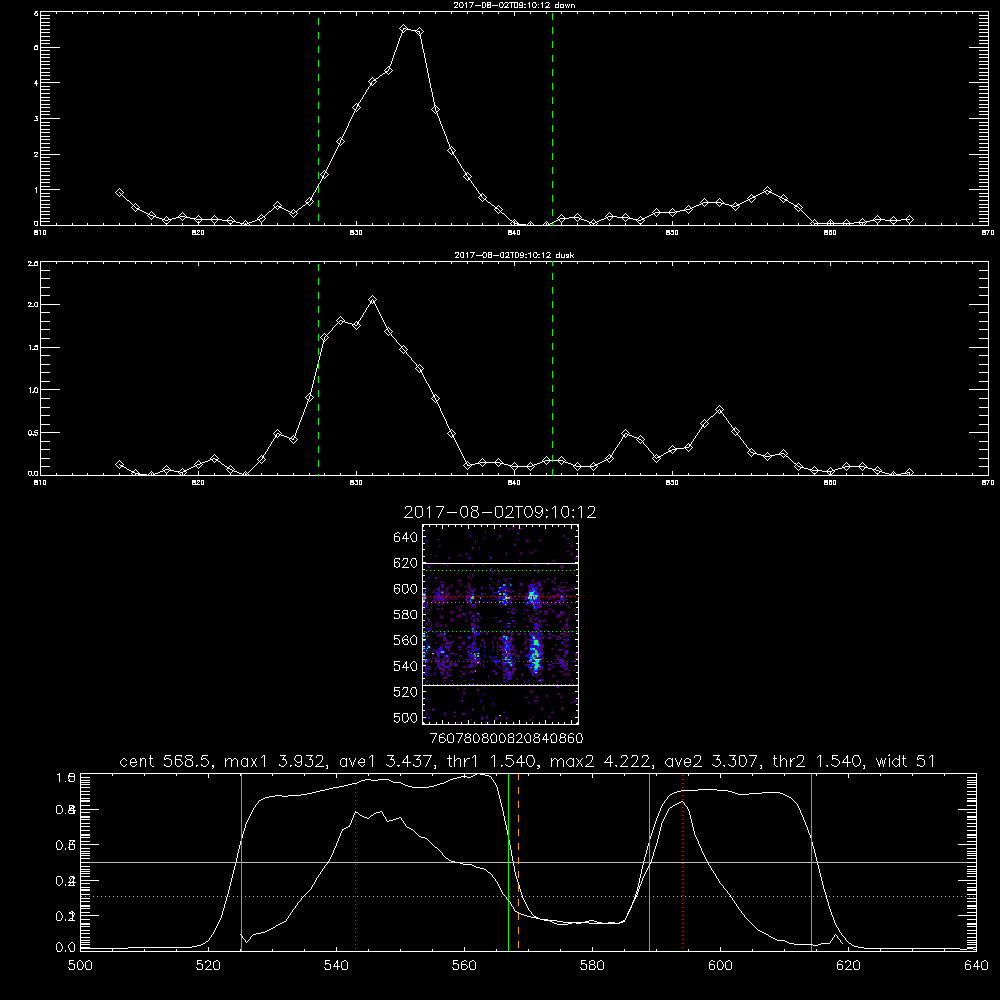The image size is (1000, 1000).
Task: Click the small spike near 618 in bottom plot
Action: click(835, 937)
